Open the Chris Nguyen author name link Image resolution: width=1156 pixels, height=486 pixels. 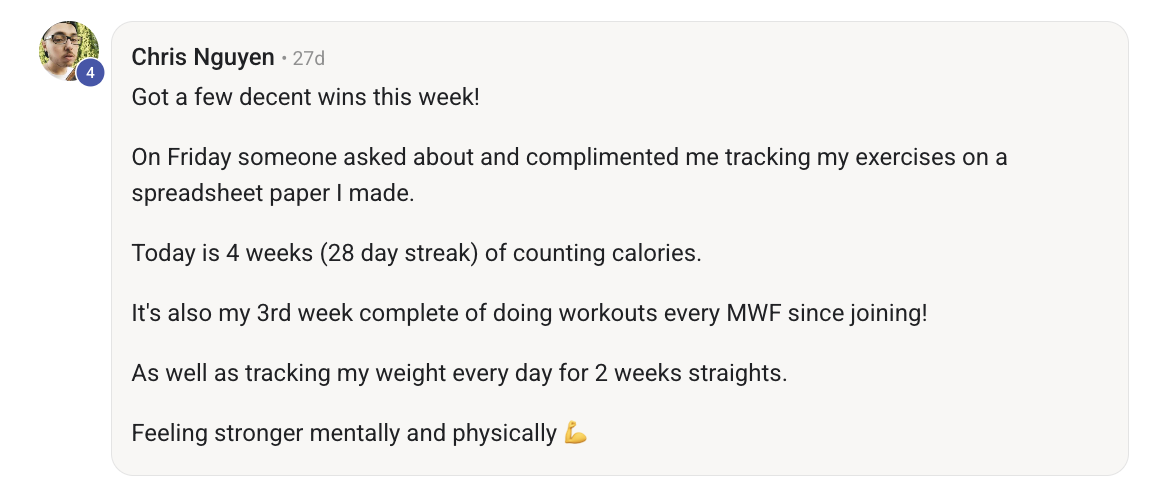coord(202,58)
